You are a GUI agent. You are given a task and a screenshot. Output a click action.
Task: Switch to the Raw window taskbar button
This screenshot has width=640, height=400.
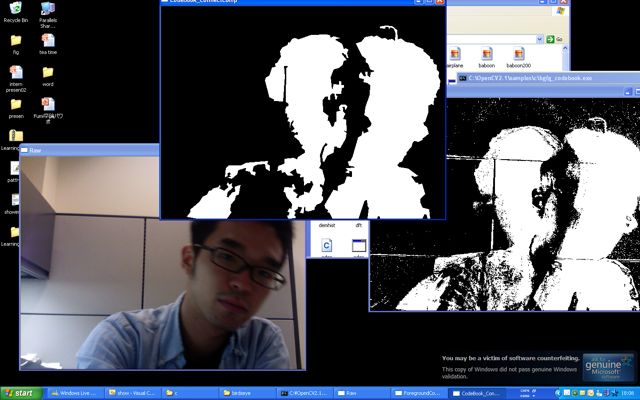(x=362, y=393)
